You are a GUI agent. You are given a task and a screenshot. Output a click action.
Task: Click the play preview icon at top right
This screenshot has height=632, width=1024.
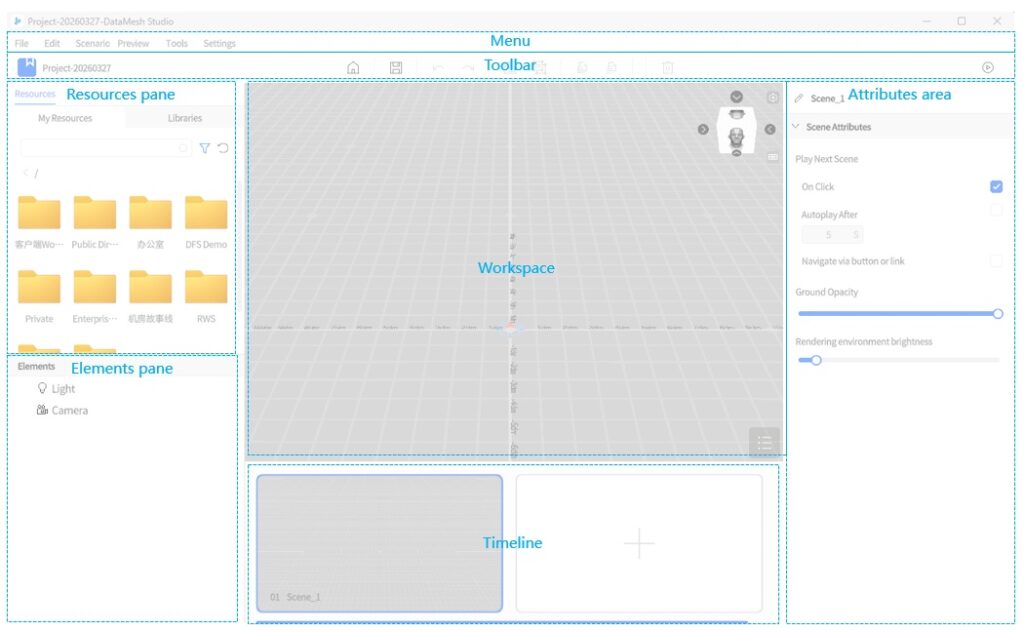[x=986, y=66]
